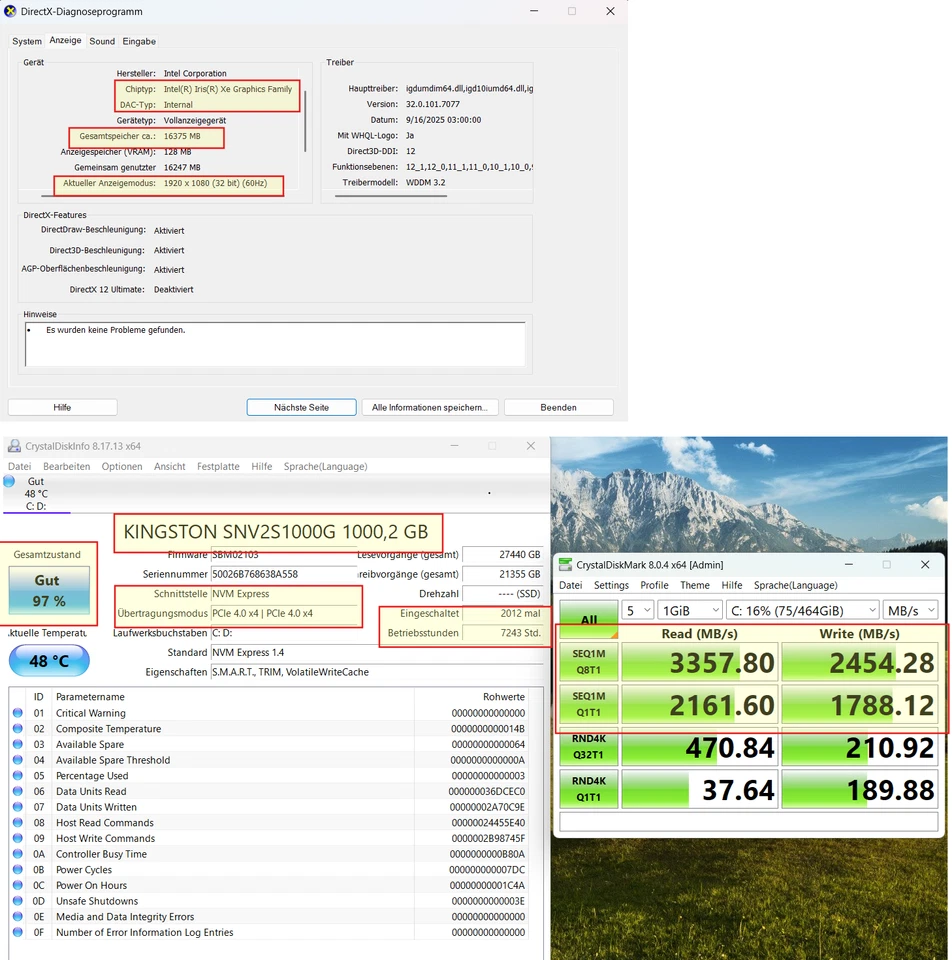The width and height of the screenshot is (952, 960).
Task: Click the Hilfe button in DirectX
Action: tap(62, 407)
